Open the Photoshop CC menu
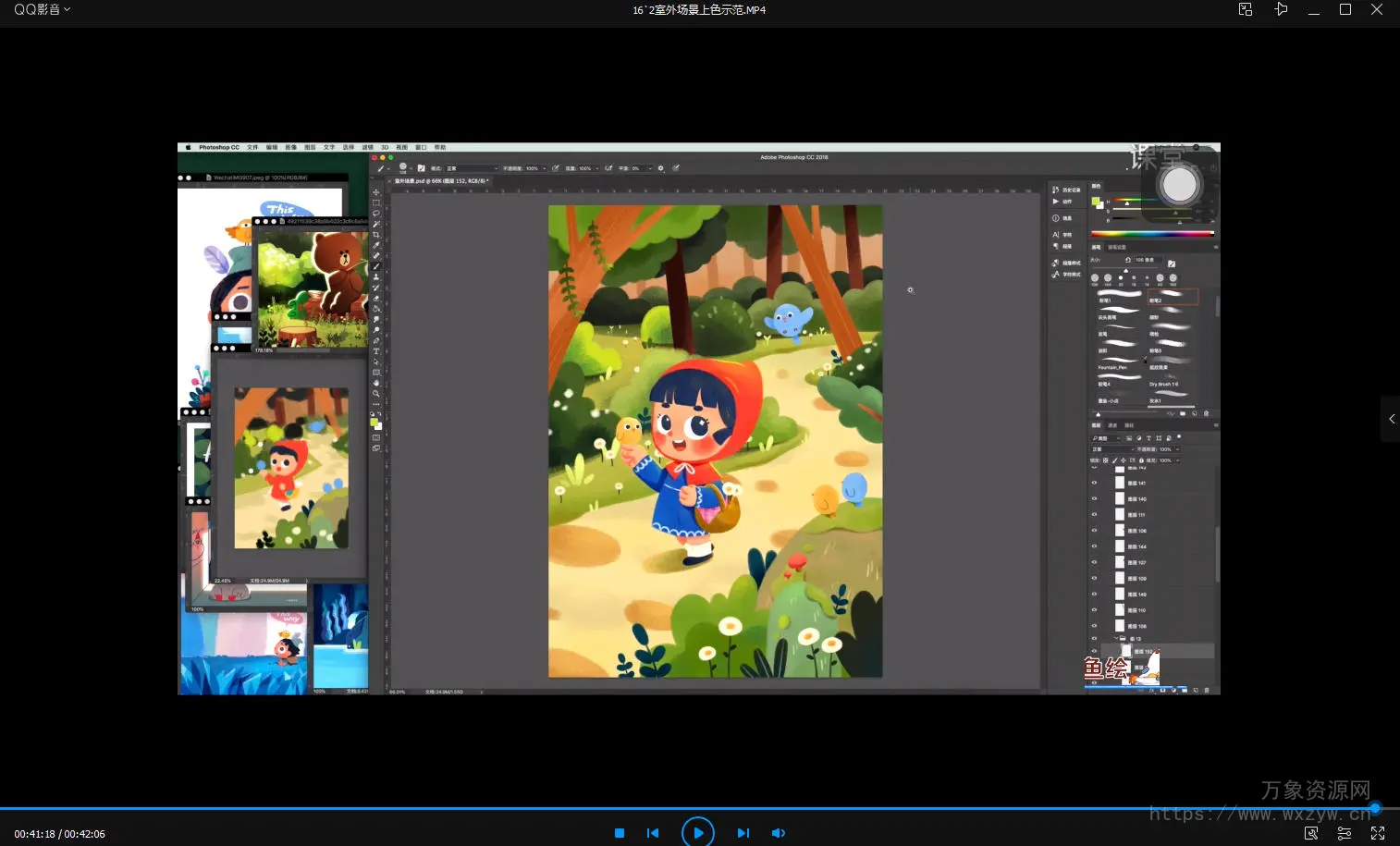 coord(218,147)
